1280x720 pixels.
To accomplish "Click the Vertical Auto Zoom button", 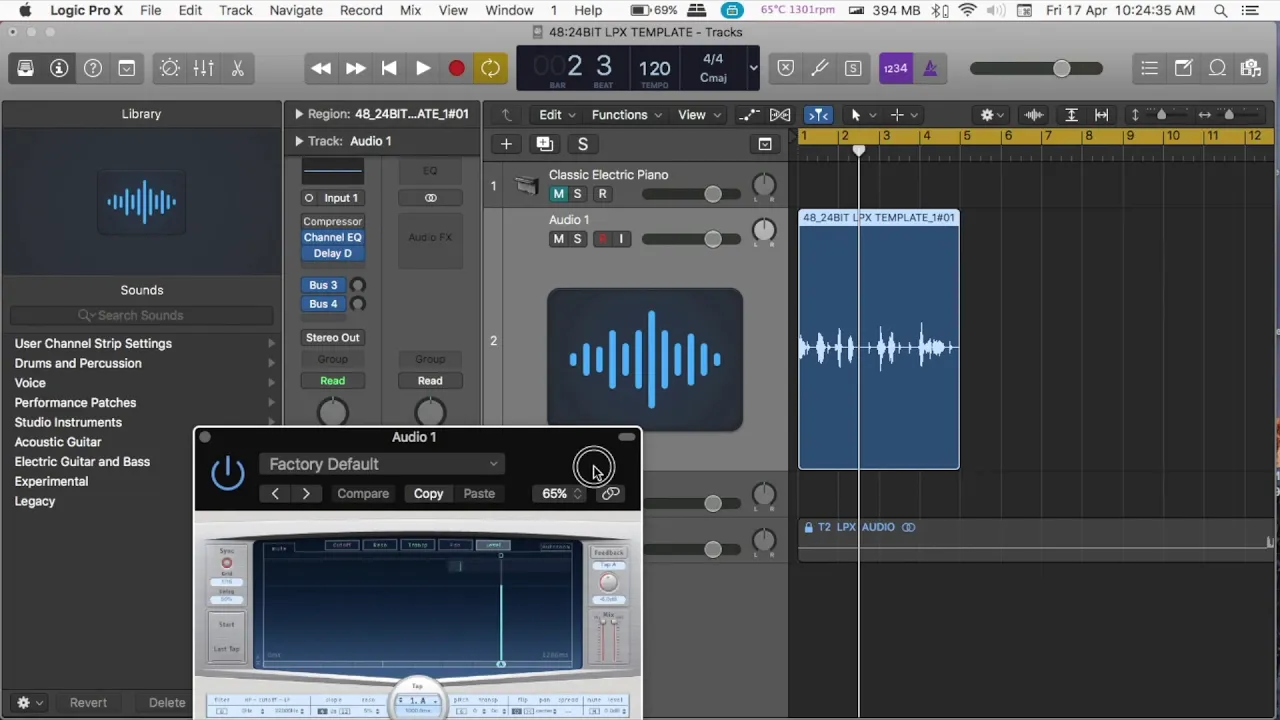I will 1071,115.
